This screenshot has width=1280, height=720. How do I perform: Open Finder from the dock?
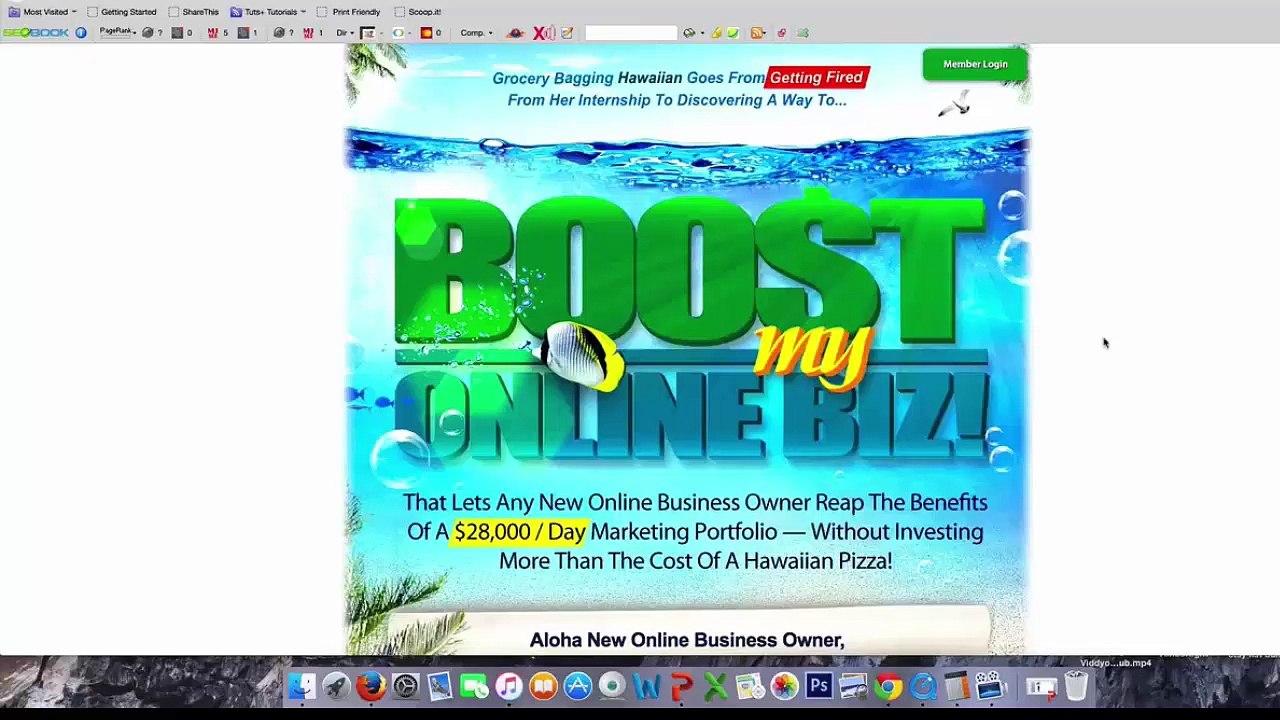pyautogui.click(x=302, y=686)
